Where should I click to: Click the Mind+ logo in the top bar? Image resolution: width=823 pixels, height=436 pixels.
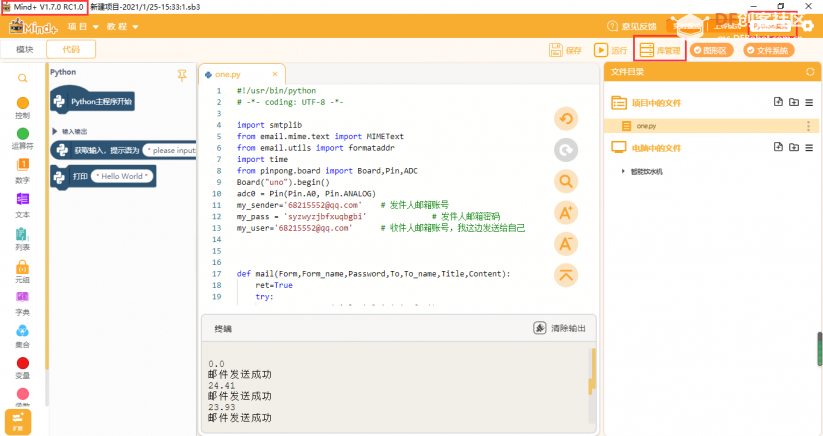click(33, 26)
